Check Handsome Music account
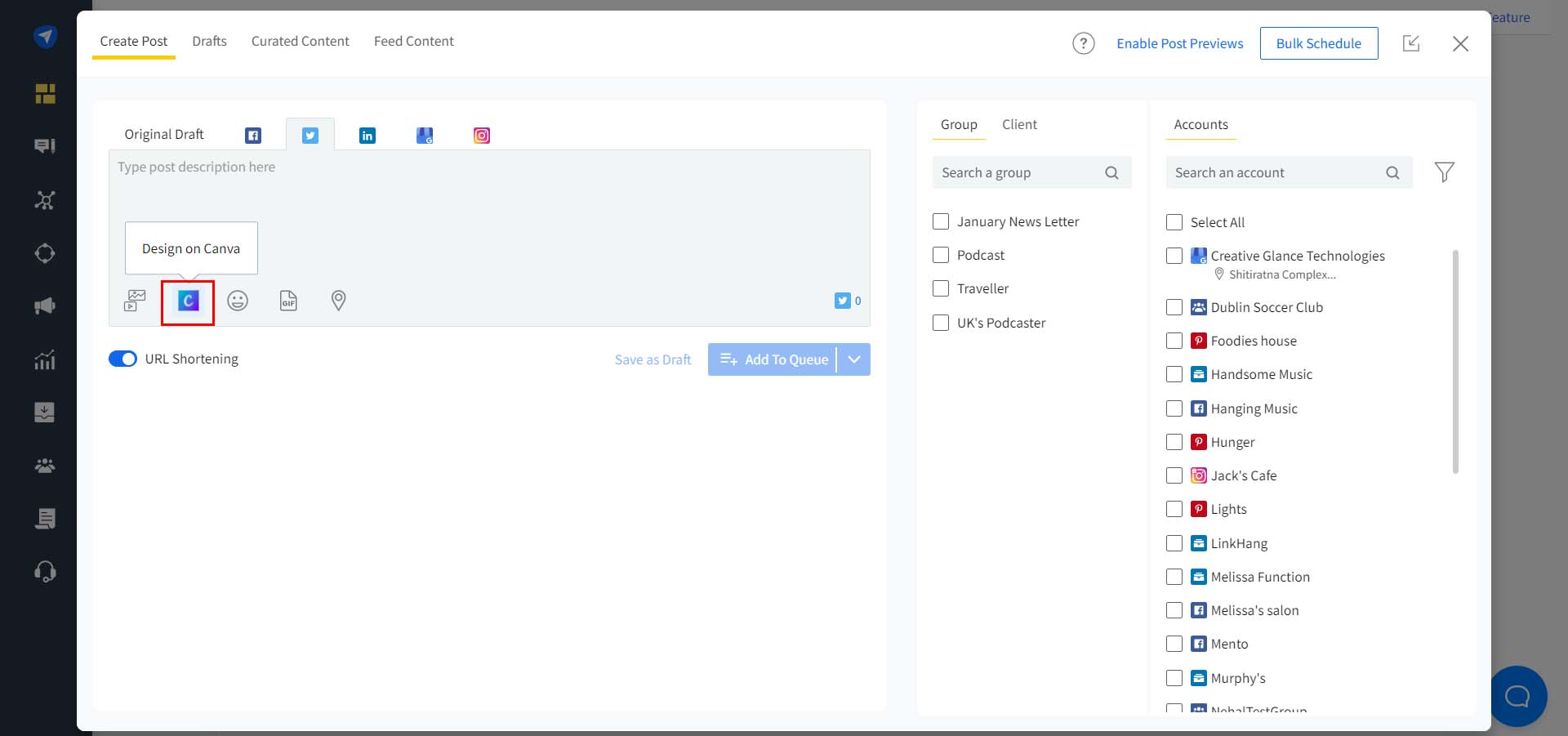 point(1174,374)
